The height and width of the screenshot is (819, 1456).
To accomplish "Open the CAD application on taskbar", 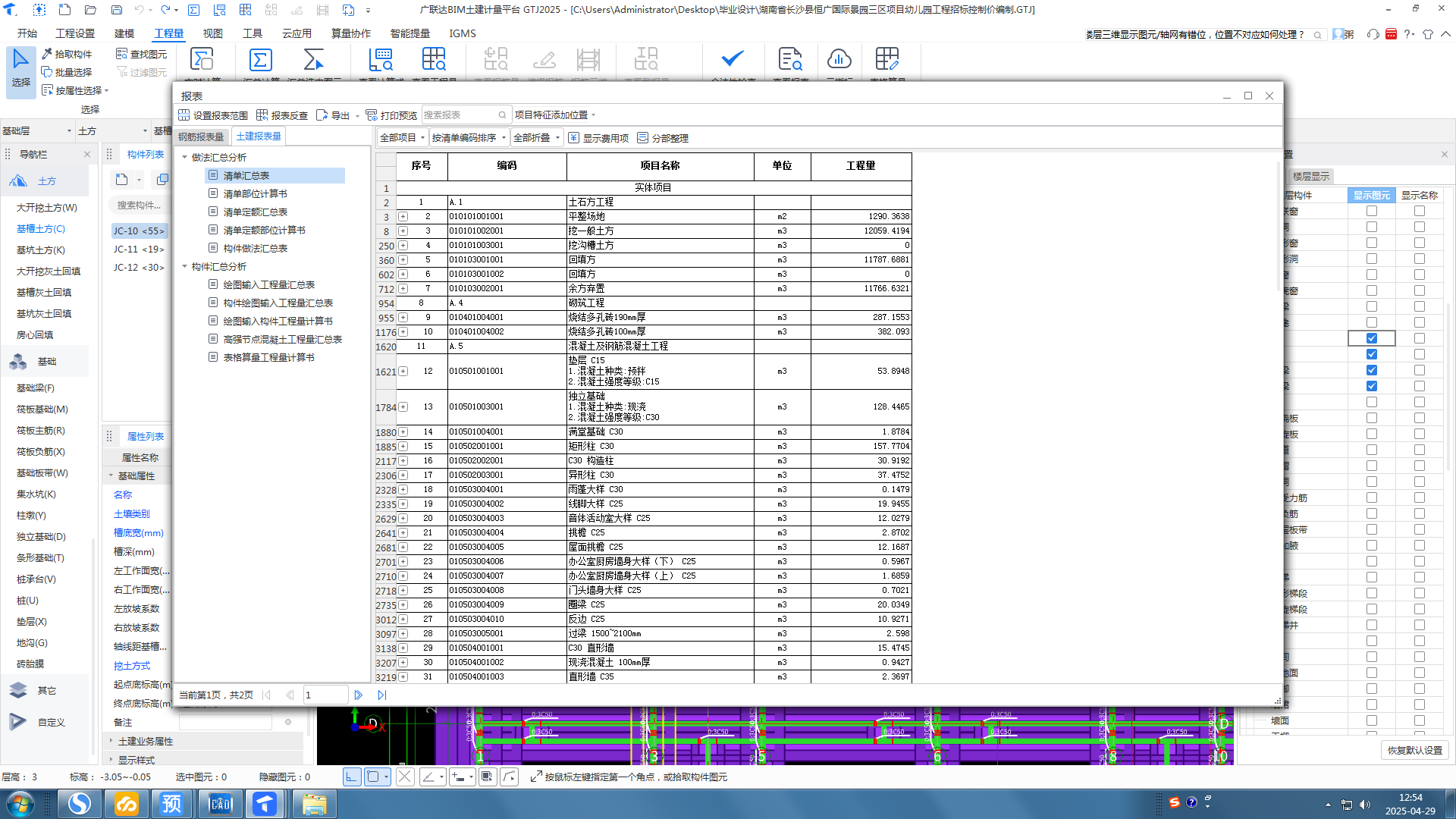I will coord(219,803).
